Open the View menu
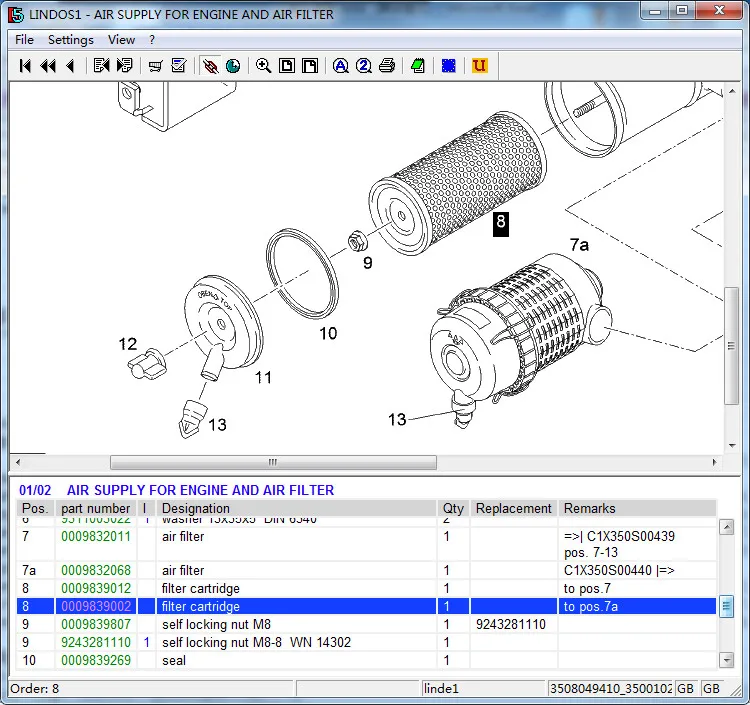This screenshot has width=750, height=705. [x=121, y=40]
